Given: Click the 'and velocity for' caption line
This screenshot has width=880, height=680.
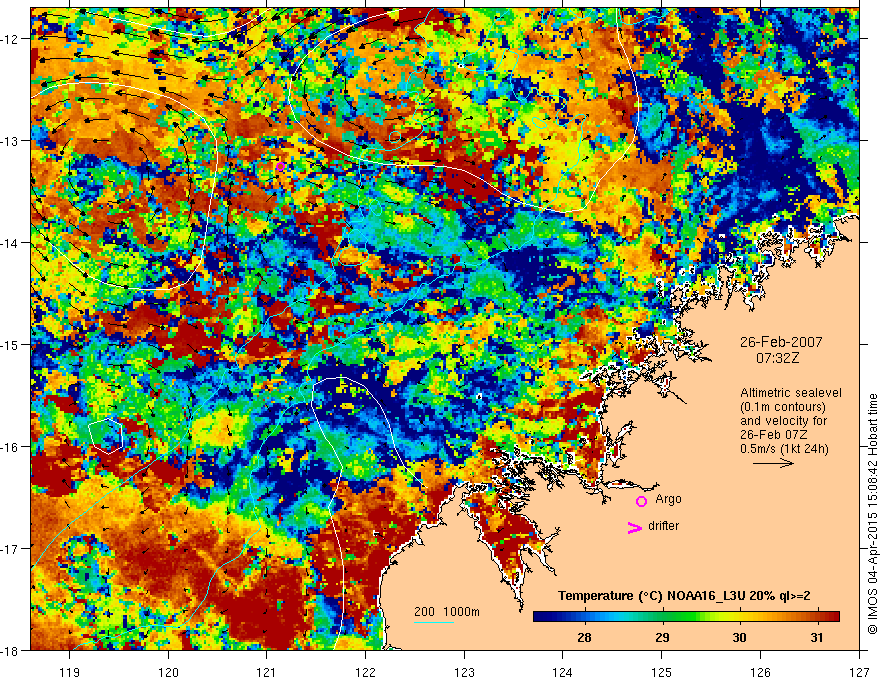Looking at the screenshot, I should [x=783, y=421].
